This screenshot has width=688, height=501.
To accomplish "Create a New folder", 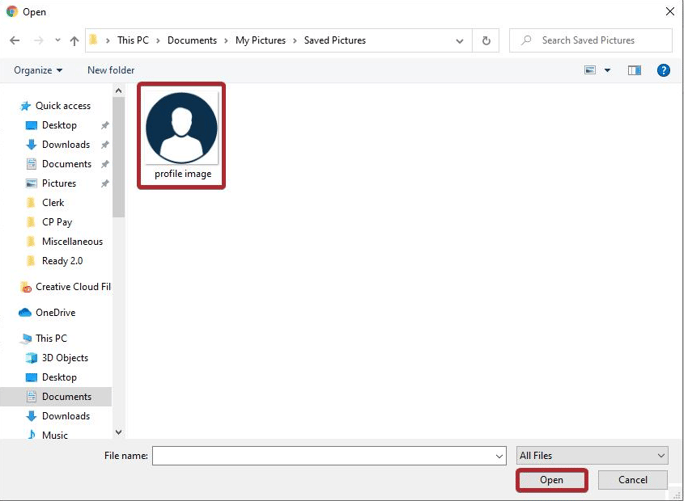I will point(111,70).
